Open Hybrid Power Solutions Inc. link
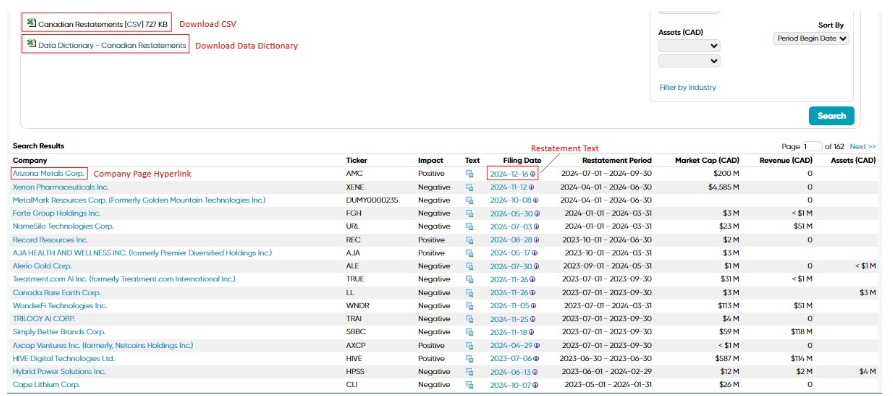Image resolution: width=893 pixels, height=396 pixels. (59, 371)
